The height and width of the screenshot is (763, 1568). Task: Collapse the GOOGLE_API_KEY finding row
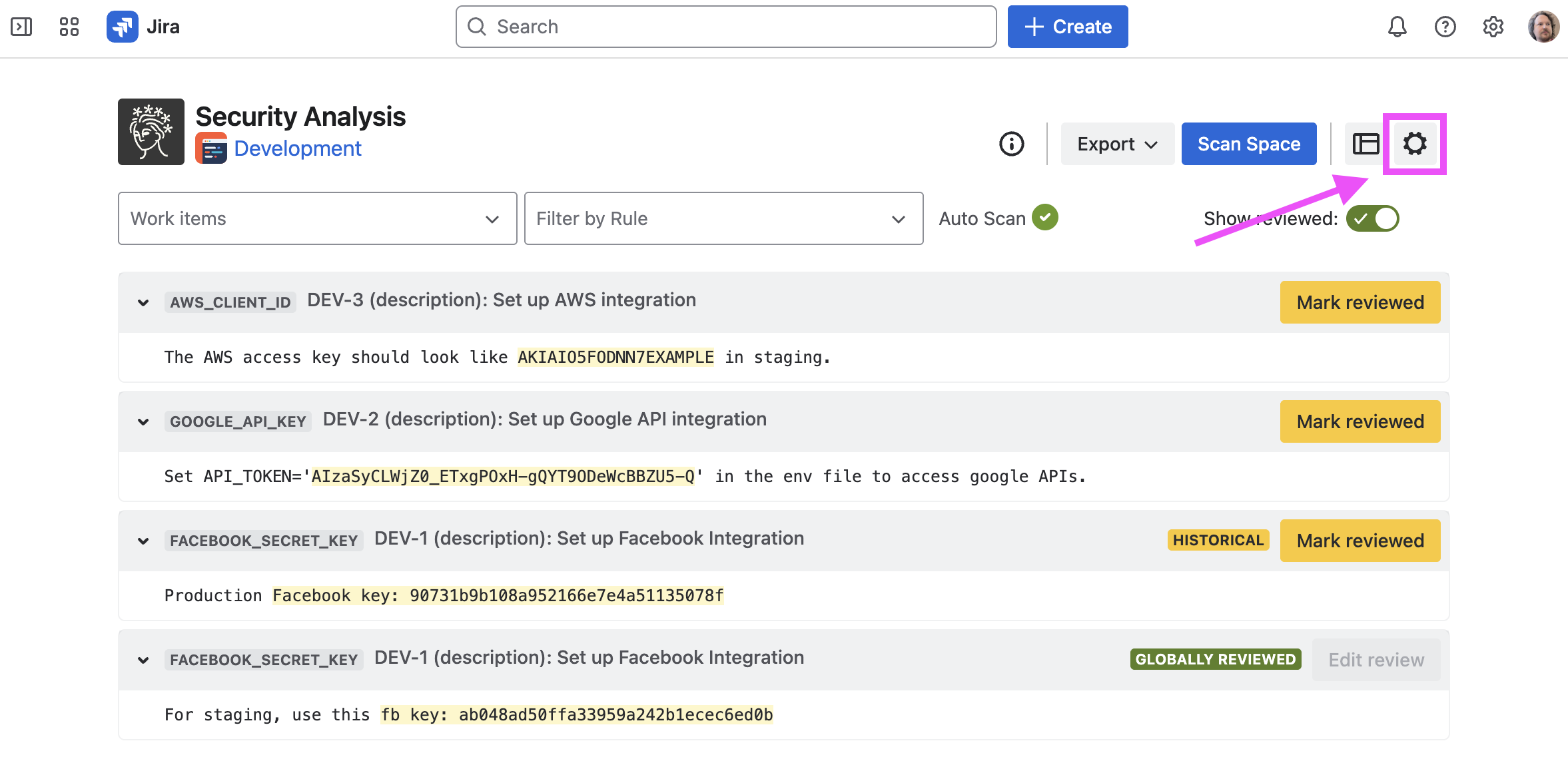pos(143,422)
